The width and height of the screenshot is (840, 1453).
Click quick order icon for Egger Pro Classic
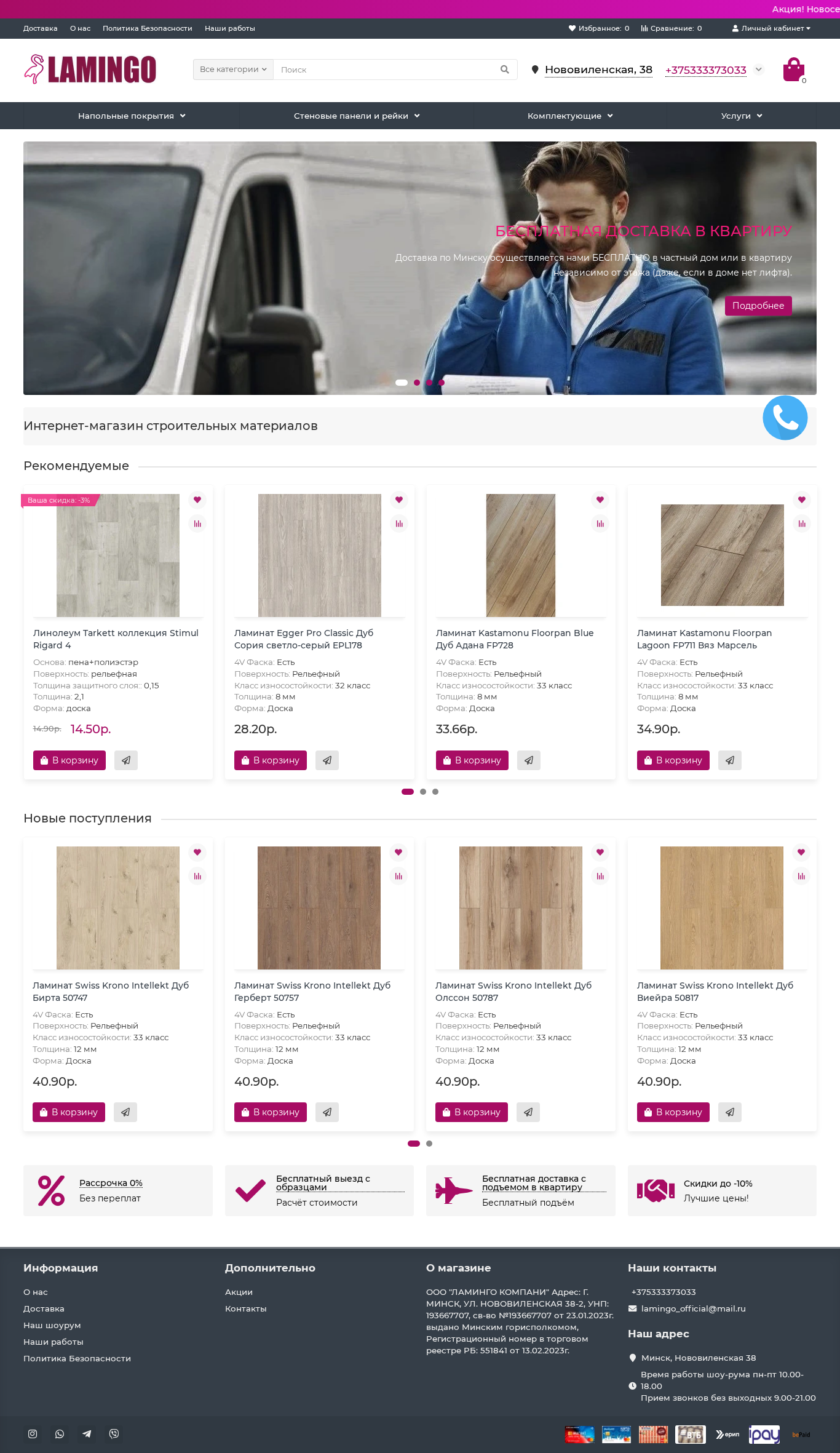pyautogui.click(x=327, y=760)
